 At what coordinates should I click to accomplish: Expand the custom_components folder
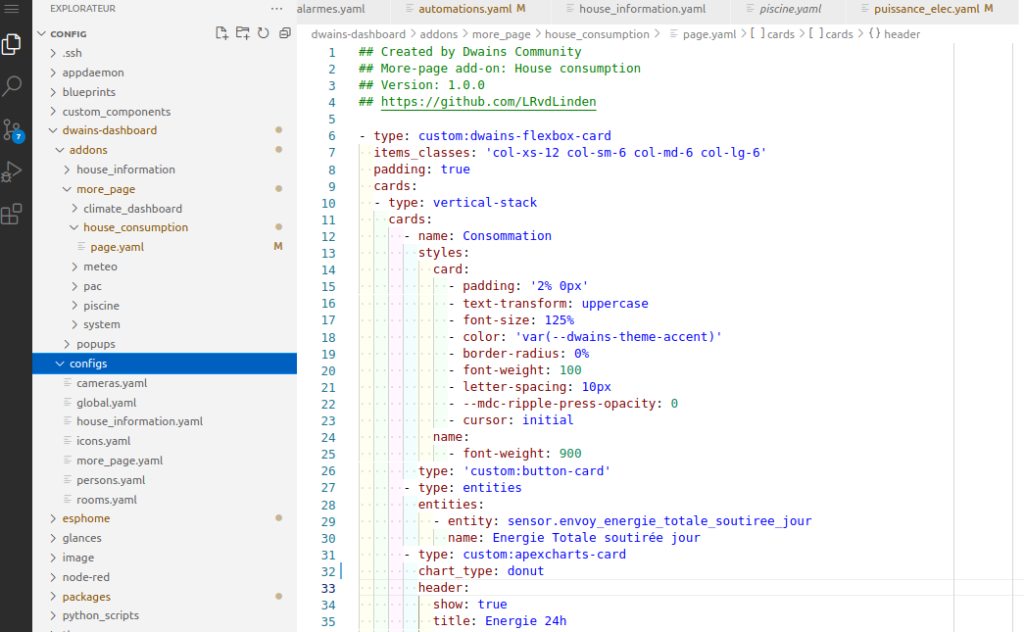(165, 112)
